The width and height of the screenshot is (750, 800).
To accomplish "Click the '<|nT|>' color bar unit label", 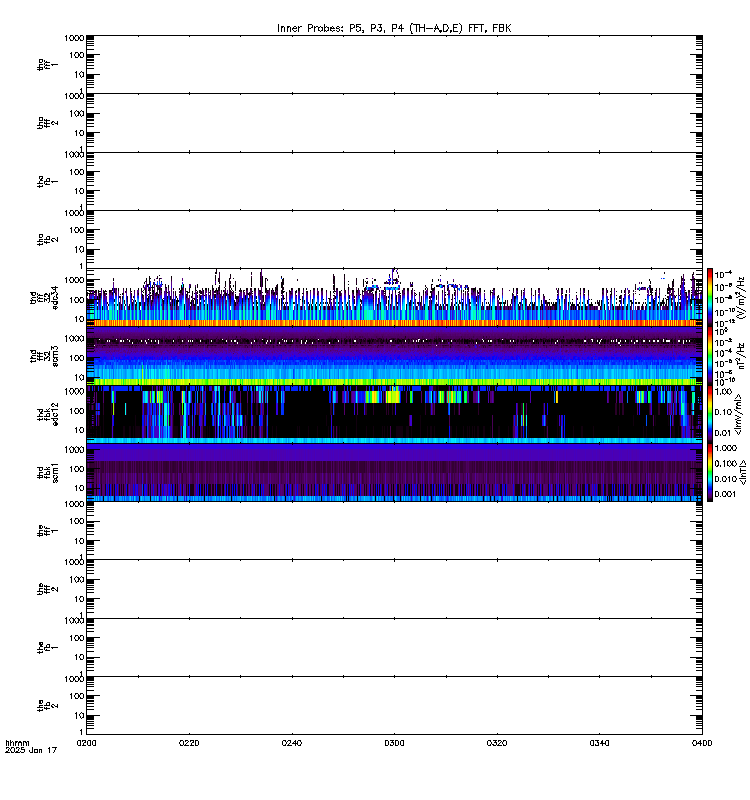I will tap(743, 472).
